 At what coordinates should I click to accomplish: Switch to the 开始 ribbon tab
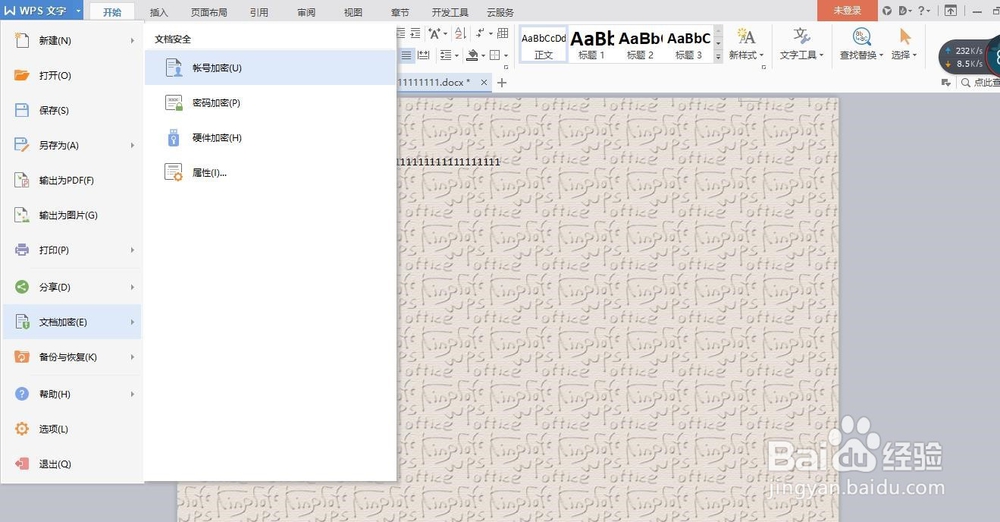pos(112,12)
